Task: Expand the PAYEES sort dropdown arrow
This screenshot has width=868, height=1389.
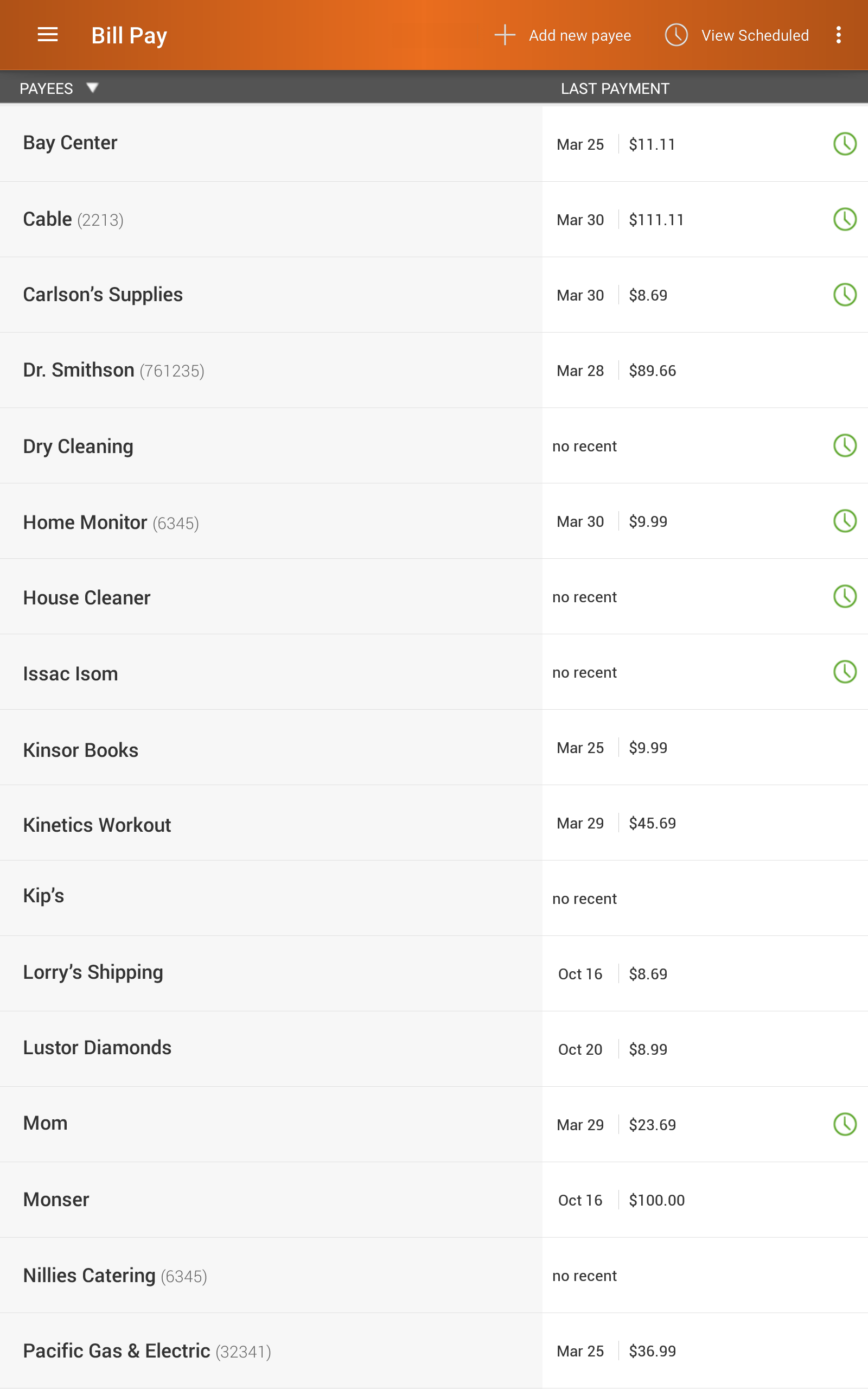Action: [x=92, y=88]
